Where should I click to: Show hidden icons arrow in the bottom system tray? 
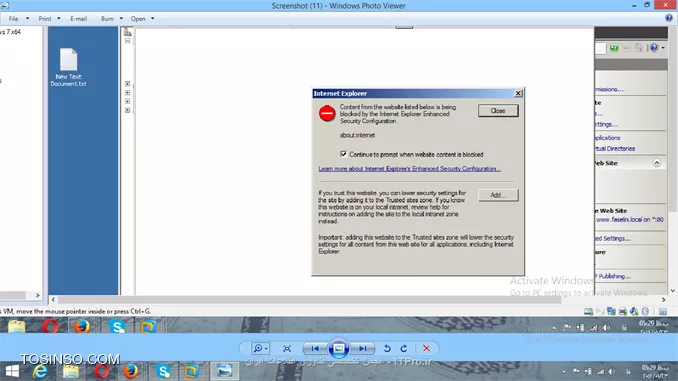pos(564,371)
